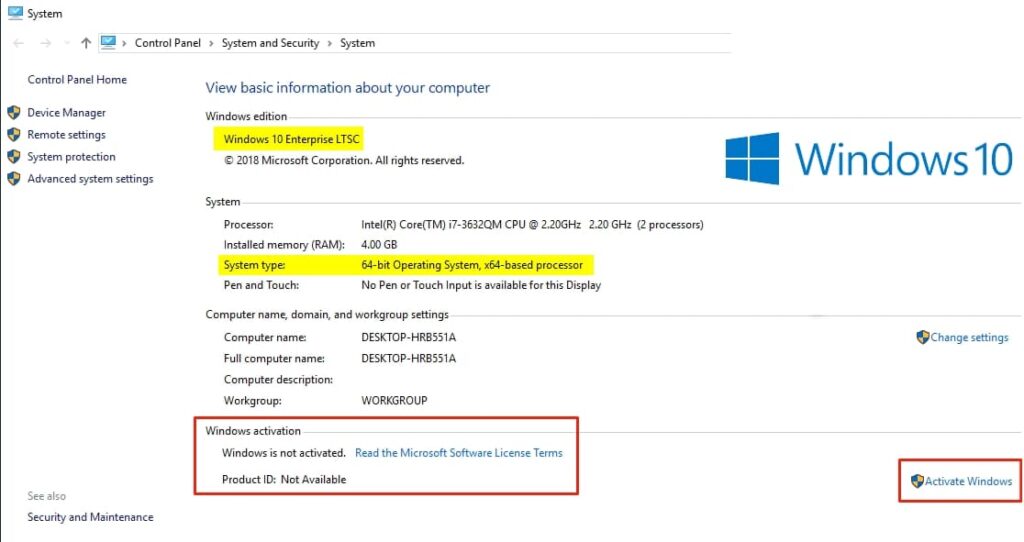This screenshot has height=542, width=1024.
Task: Click the Device Manager shield icon
Action: click(14, 113)
